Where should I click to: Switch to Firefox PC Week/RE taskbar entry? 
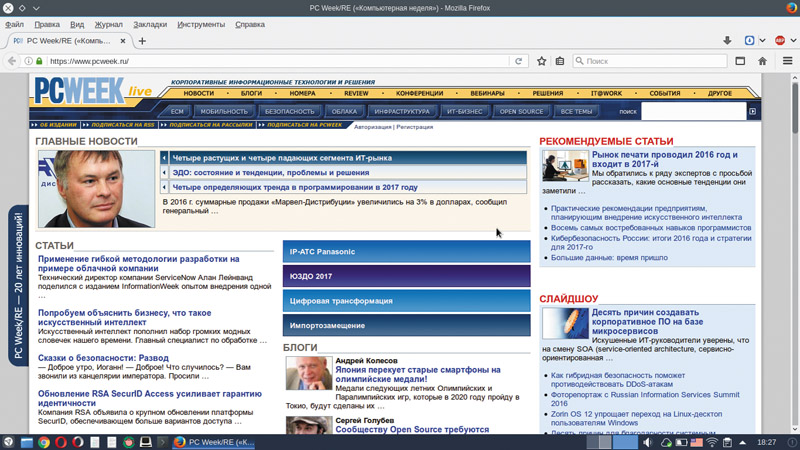click(x=213, y=442)
